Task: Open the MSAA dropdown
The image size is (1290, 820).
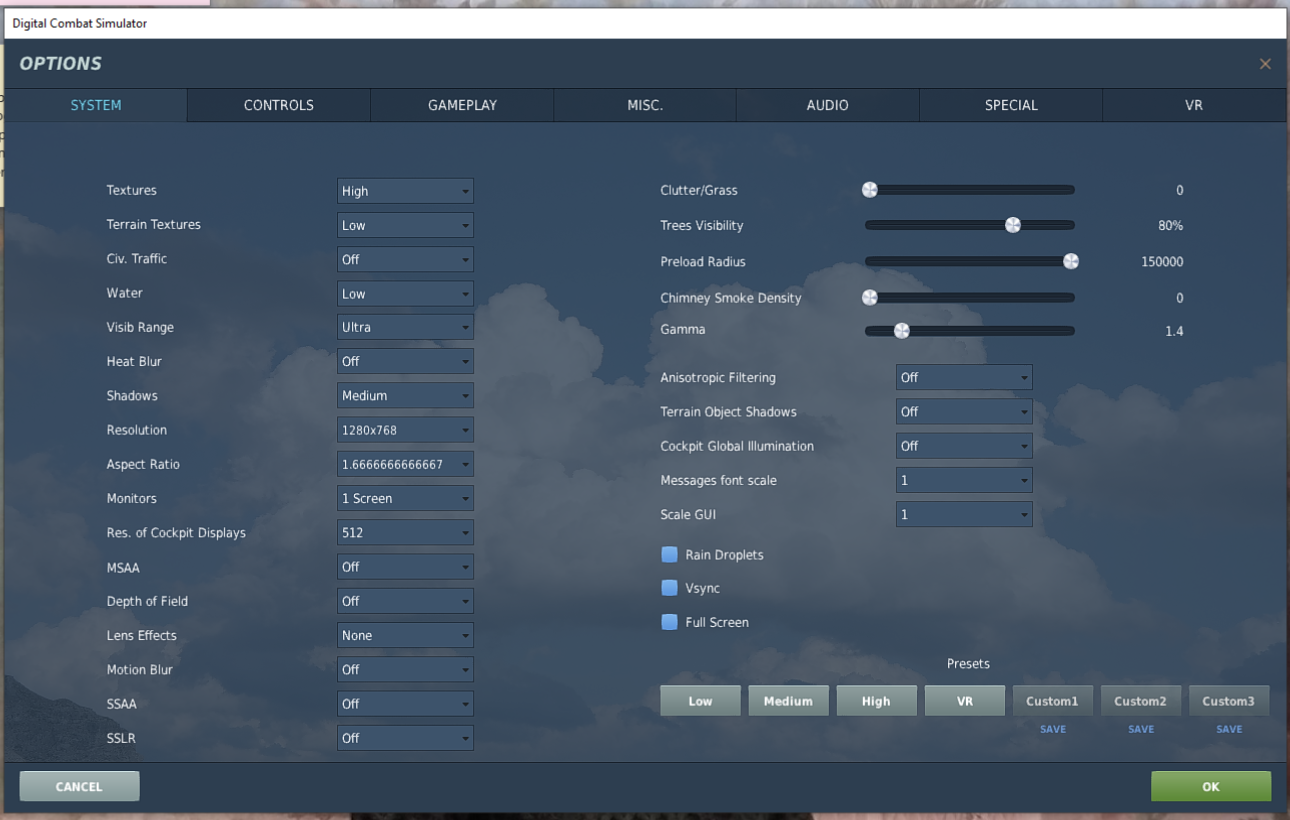Action: pyautogui.click(x=405, y=567)
